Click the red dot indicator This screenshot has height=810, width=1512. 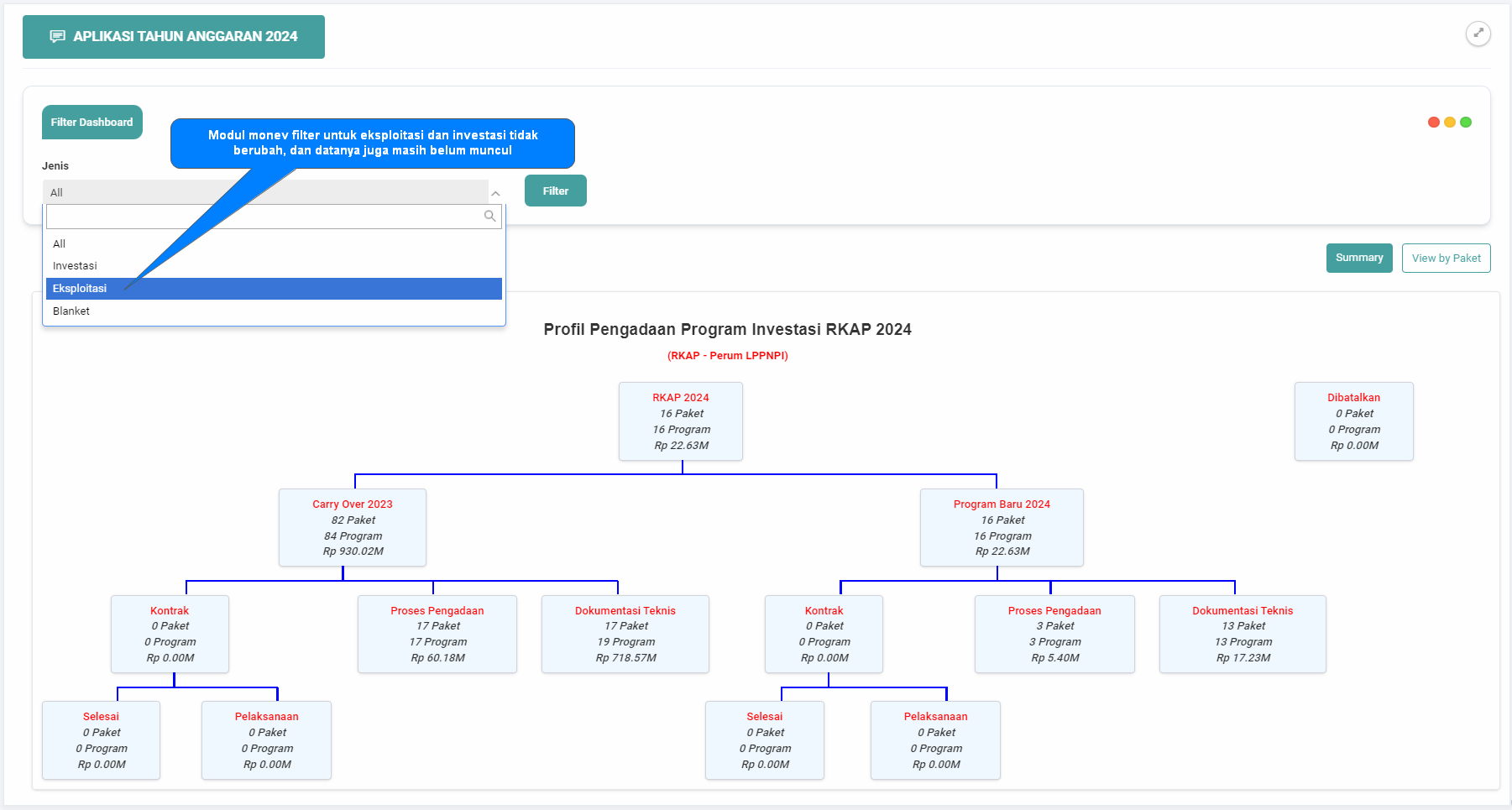tap(1434, 123)
